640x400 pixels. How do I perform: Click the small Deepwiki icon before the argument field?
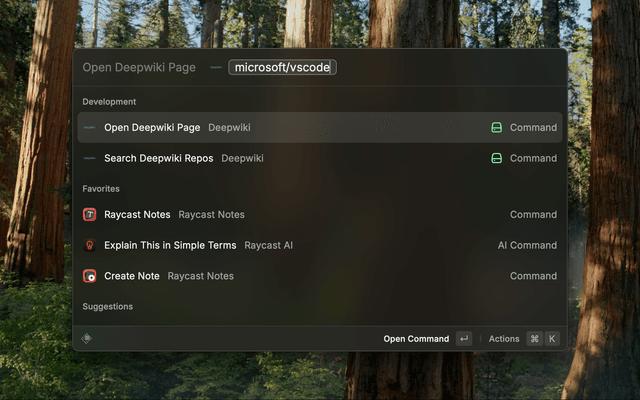point(216,67)
